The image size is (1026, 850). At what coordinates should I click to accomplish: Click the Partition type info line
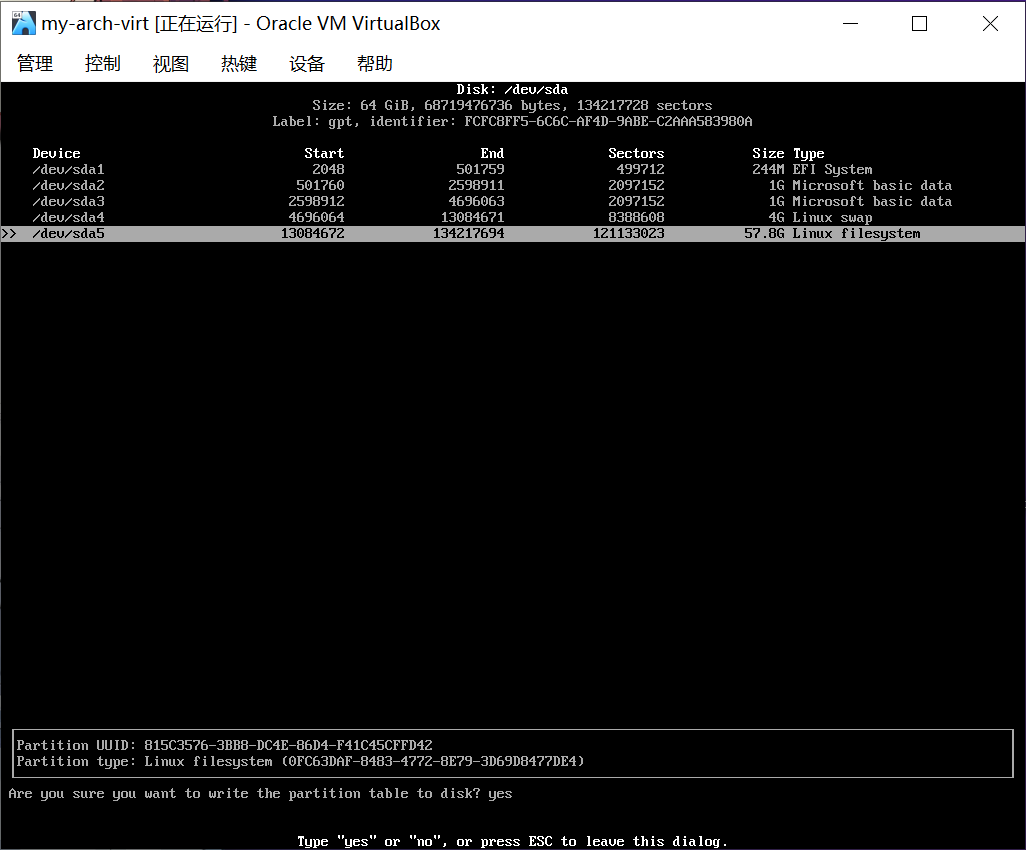[x=300, y=762]
